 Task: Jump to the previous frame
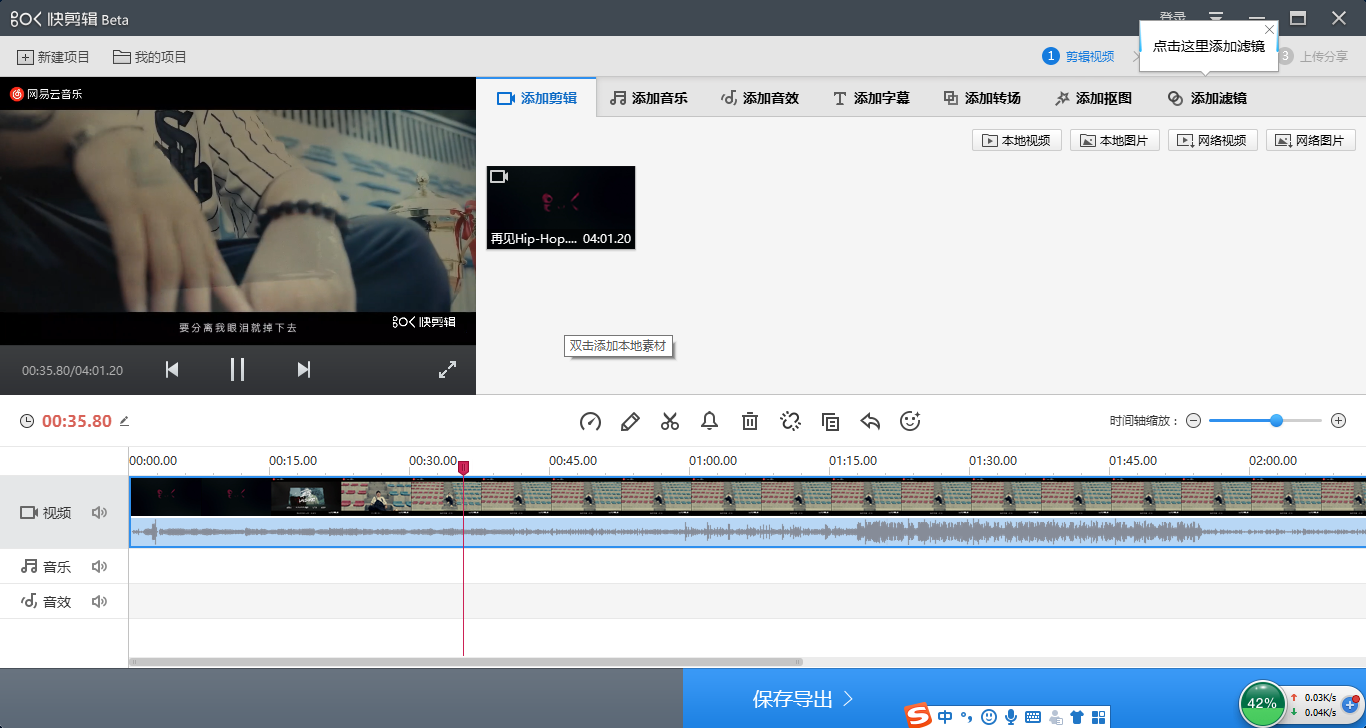point(172,369)
